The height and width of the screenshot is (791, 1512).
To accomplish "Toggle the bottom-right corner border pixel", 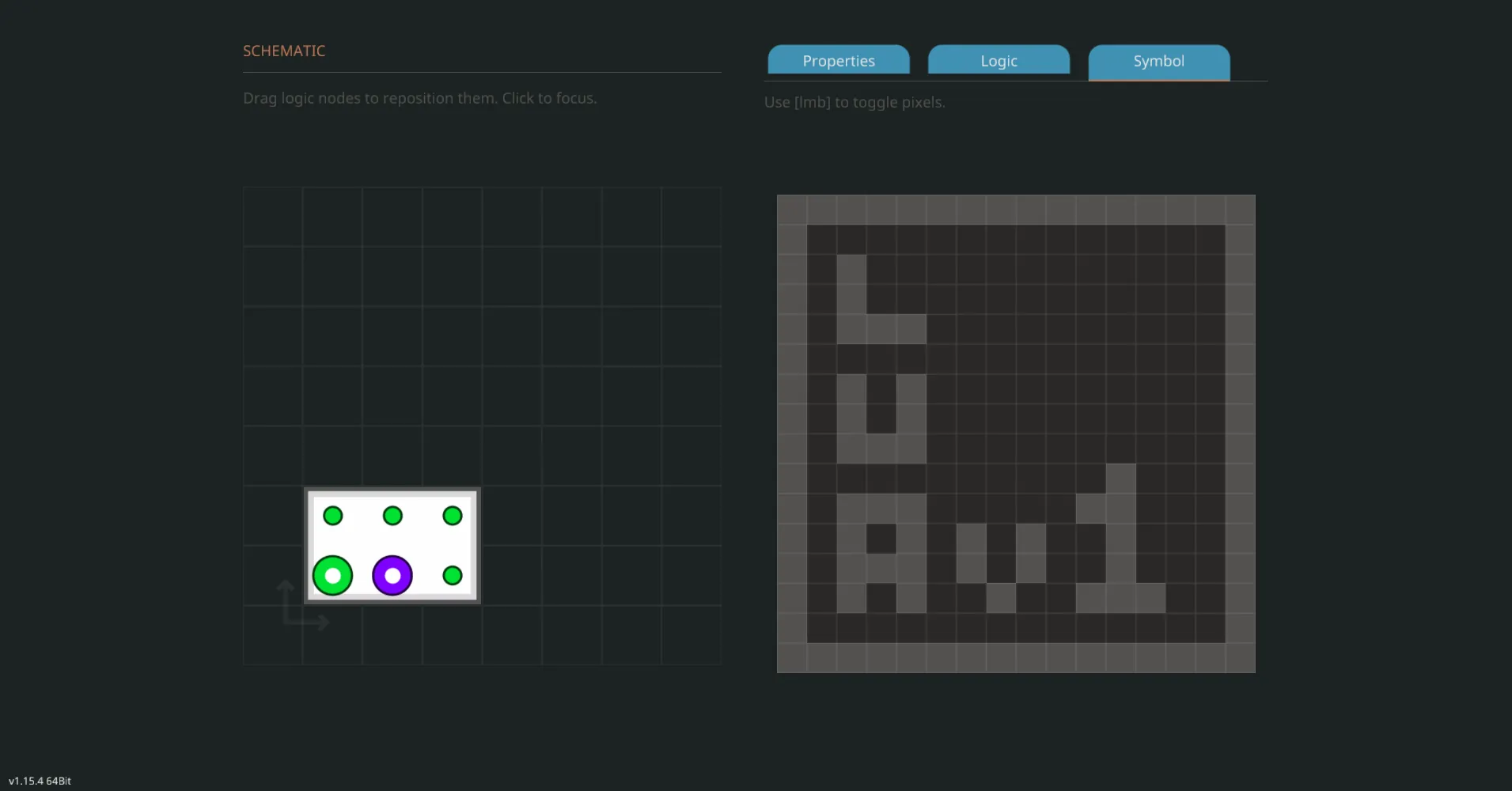I will pyautogui.click(x=1240, y=658).
